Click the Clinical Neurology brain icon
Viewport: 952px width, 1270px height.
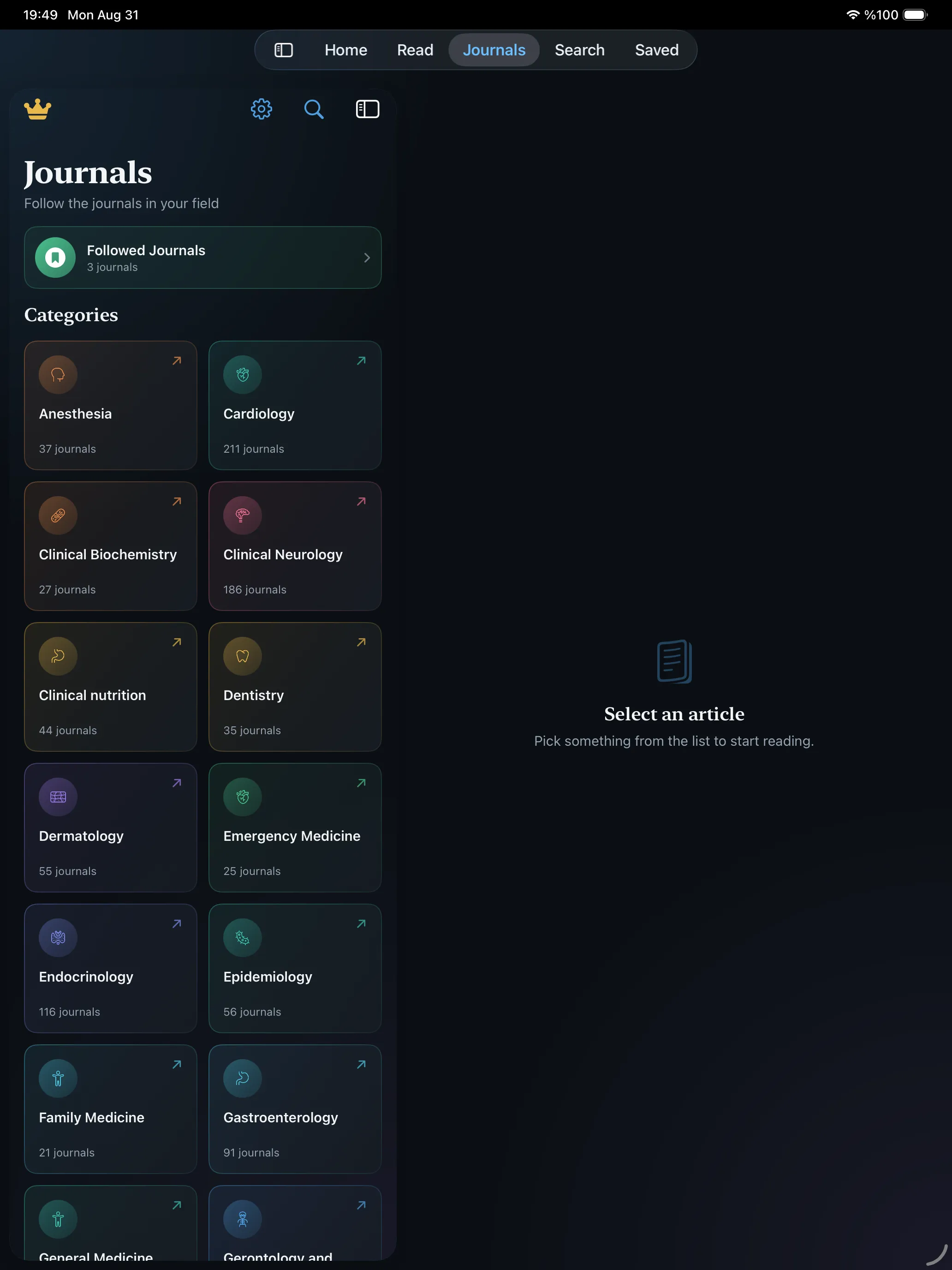pos(242,515)
